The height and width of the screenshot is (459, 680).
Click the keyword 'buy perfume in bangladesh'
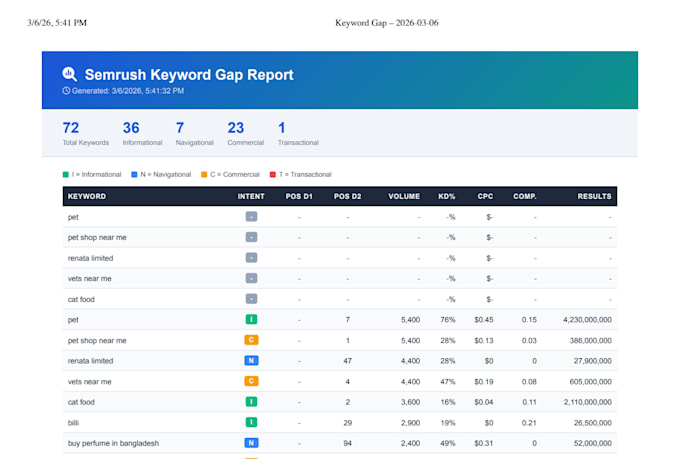click(x=113, y=443)
